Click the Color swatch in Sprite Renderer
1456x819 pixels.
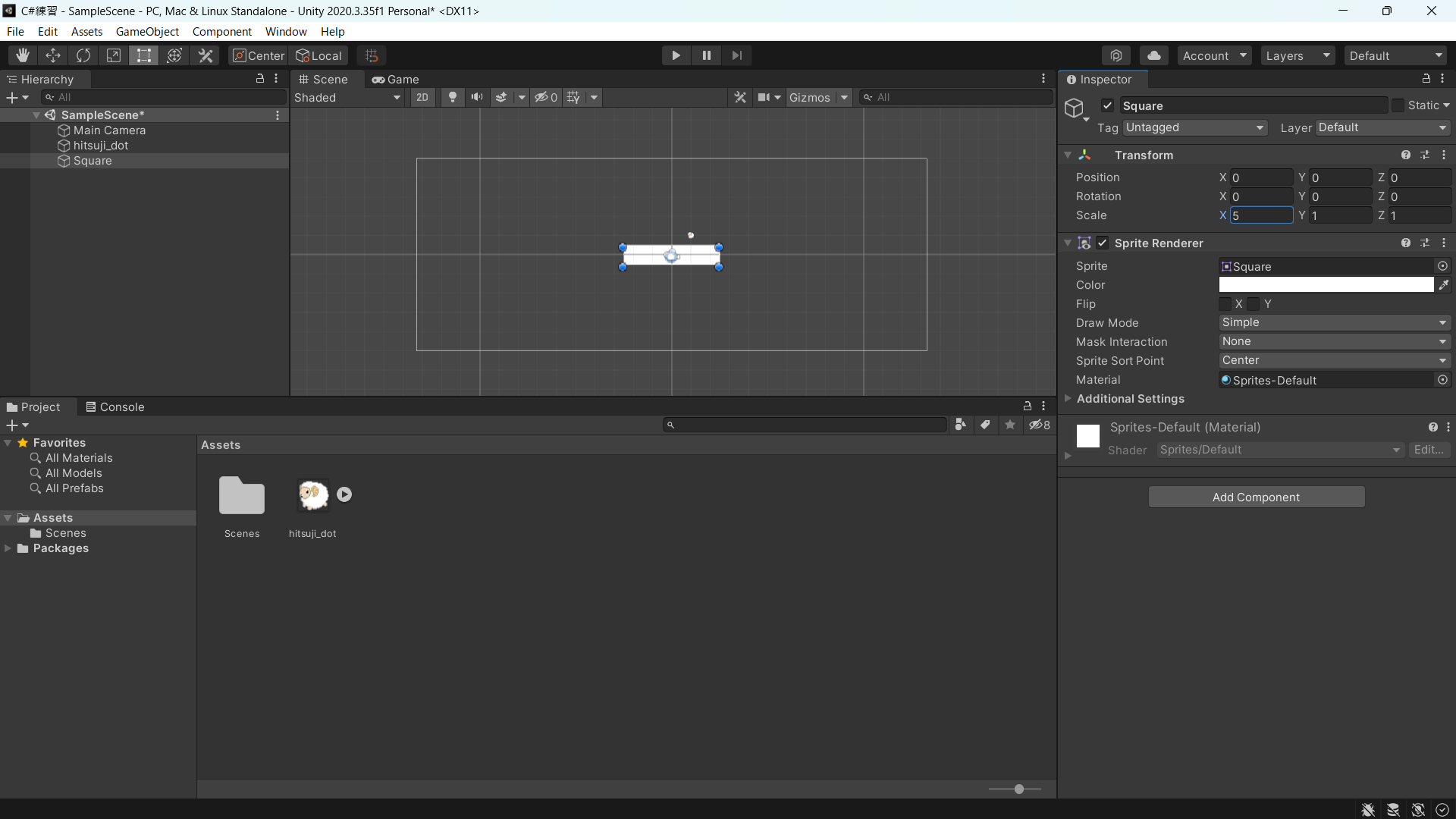(x=1325, y=285)
